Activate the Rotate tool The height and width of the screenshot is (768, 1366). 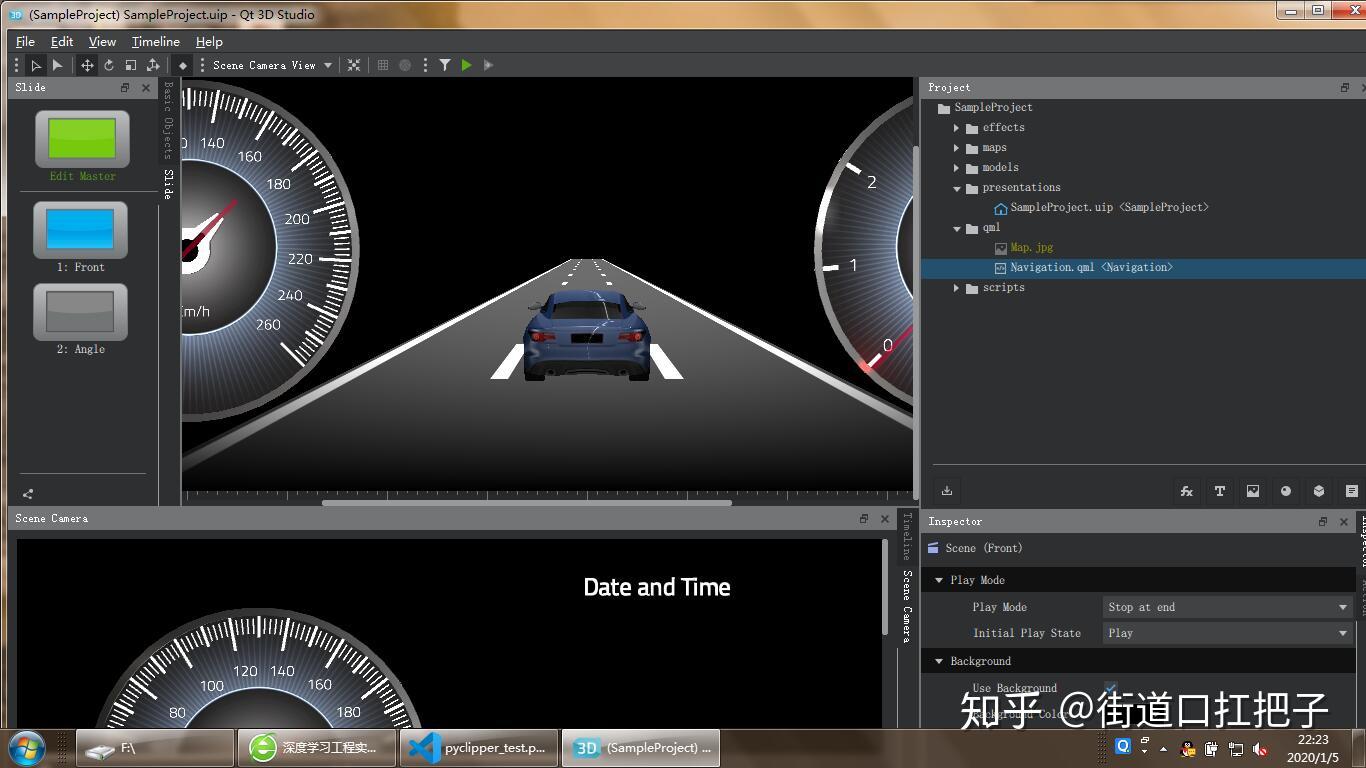[108, 65]
